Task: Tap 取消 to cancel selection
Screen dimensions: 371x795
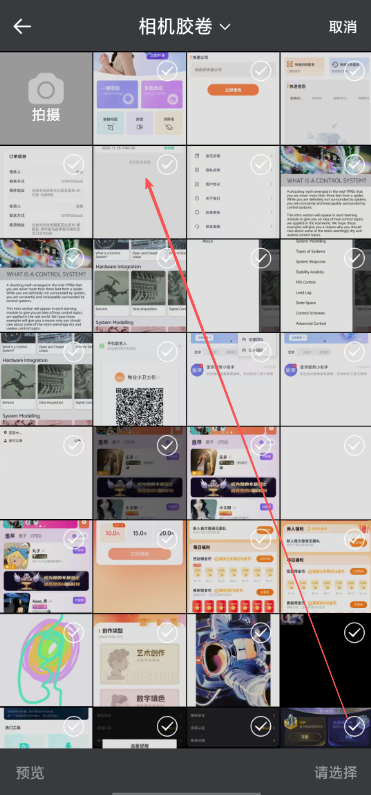Action: (x=343, y=27)
